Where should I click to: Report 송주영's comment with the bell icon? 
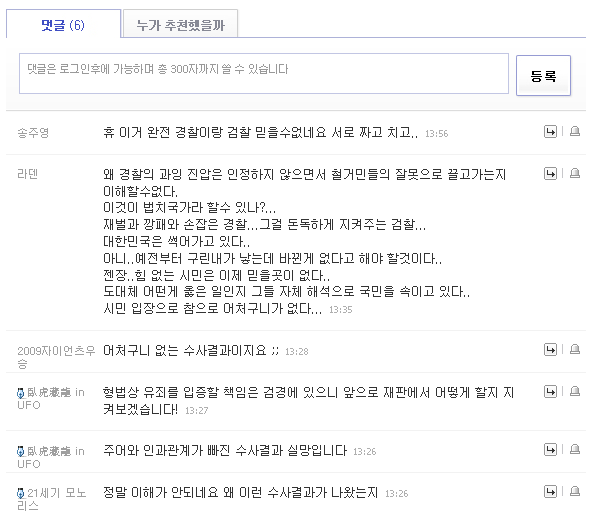coord(575,131)
